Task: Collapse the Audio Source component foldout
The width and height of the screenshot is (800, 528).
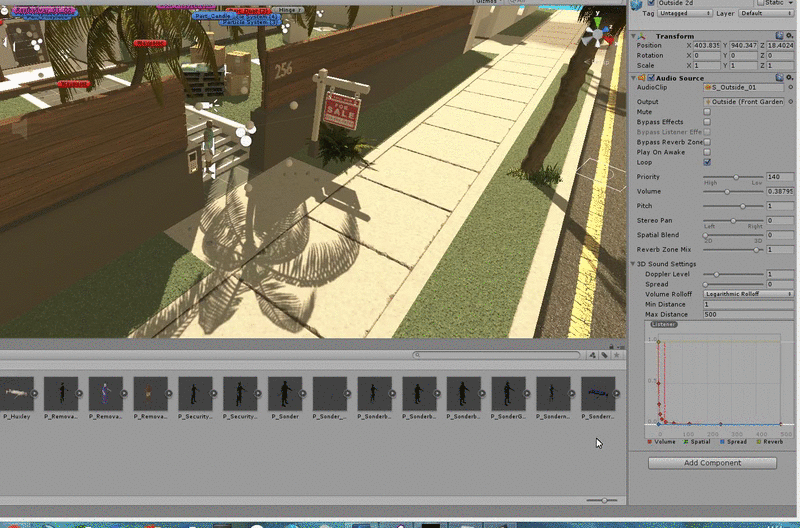Action: point(633,78)
